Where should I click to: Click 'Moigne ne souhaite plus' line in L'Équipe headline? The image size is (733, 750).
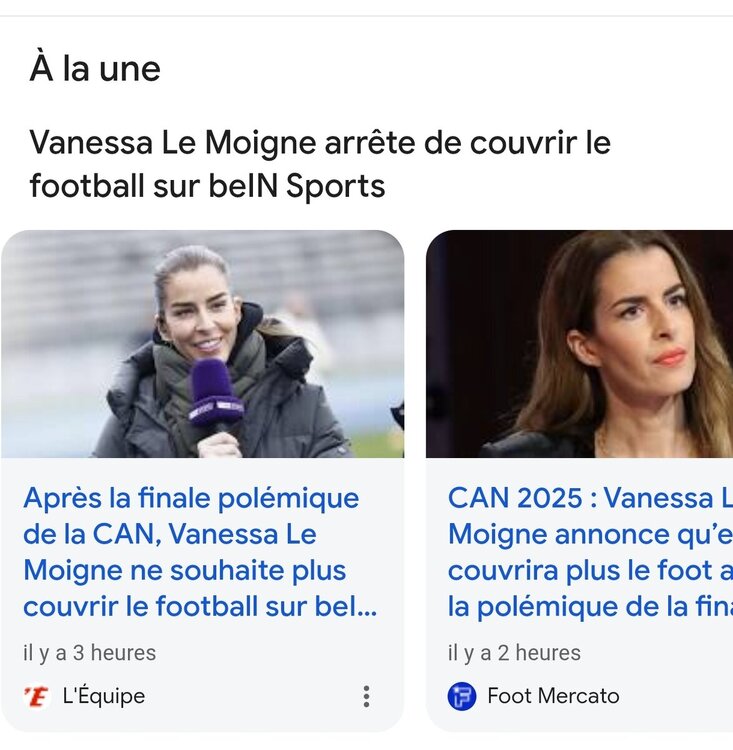(x=185, y=571)
